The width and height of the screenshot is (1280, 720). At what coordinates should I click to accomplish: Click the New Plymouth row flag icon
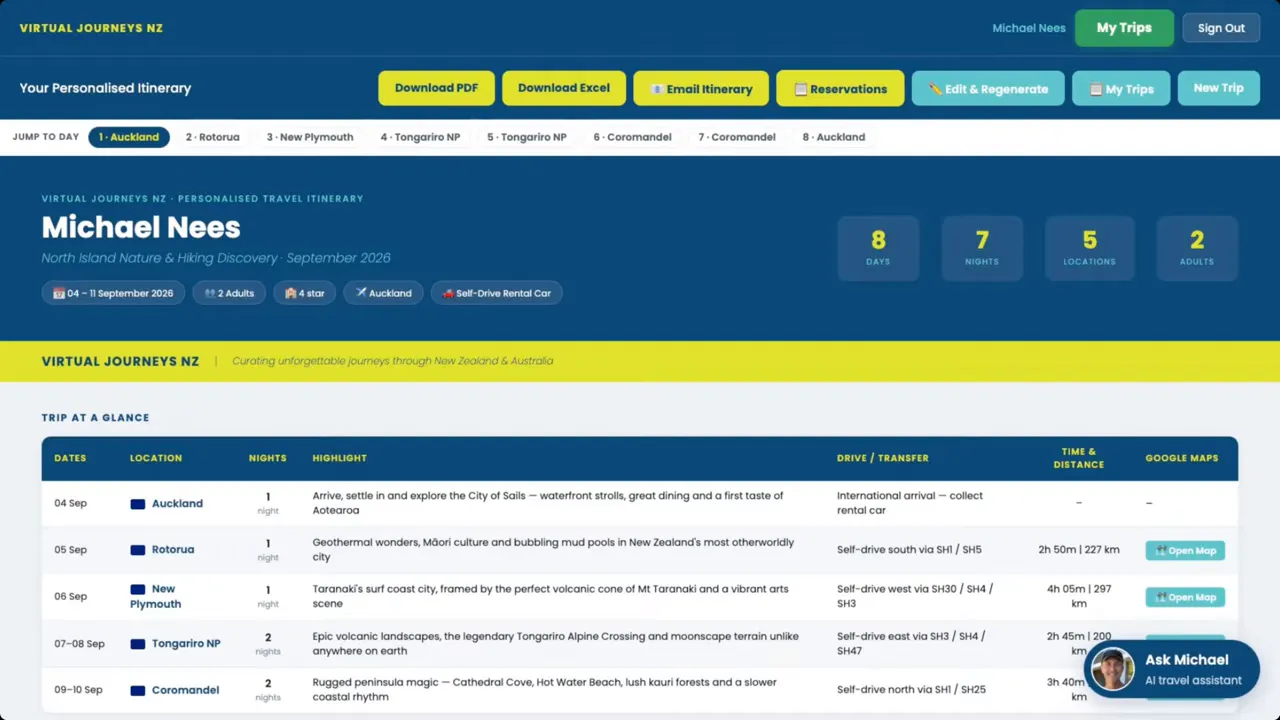coord(138,589)
